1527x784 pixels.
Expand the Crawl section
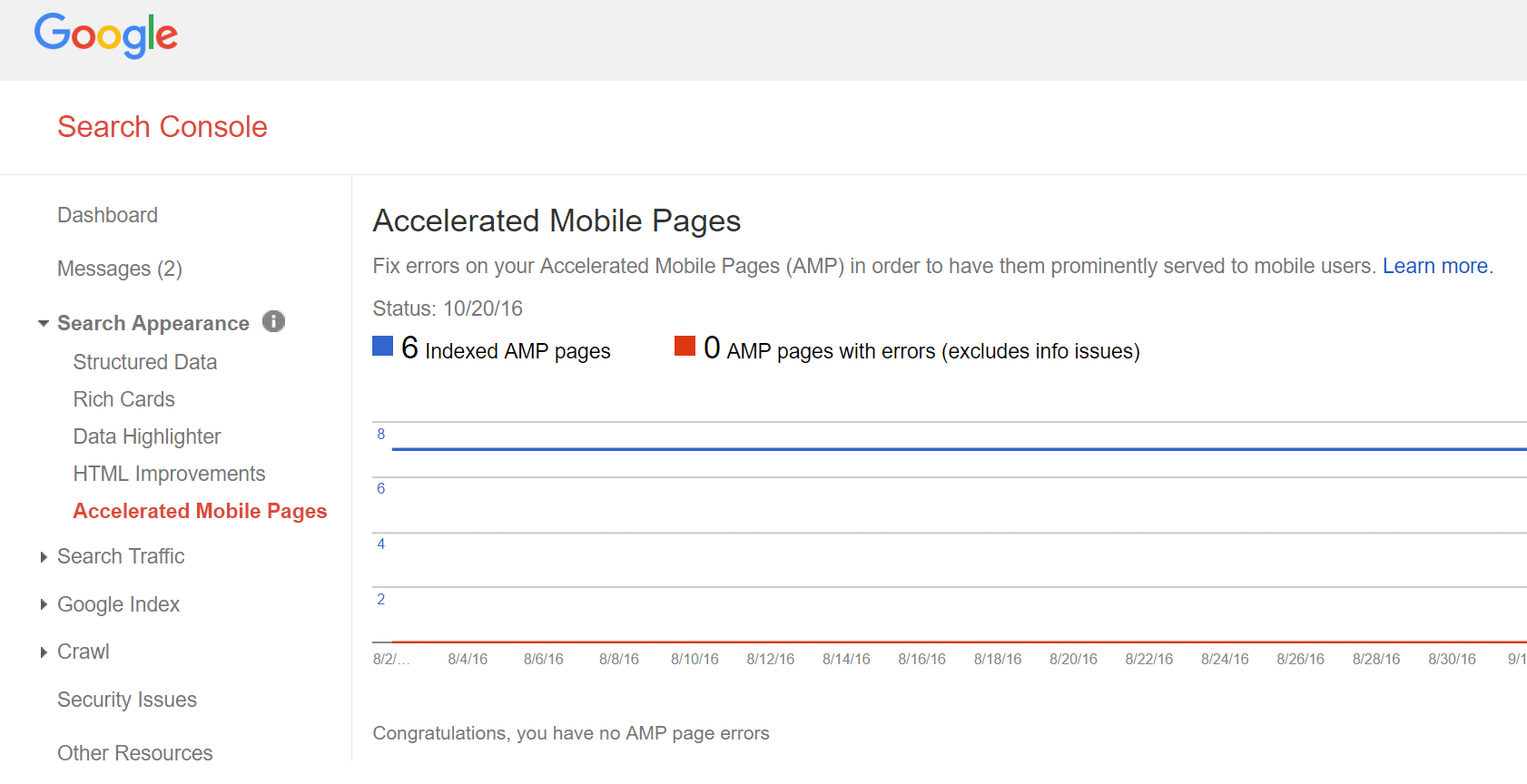(43, 652)
